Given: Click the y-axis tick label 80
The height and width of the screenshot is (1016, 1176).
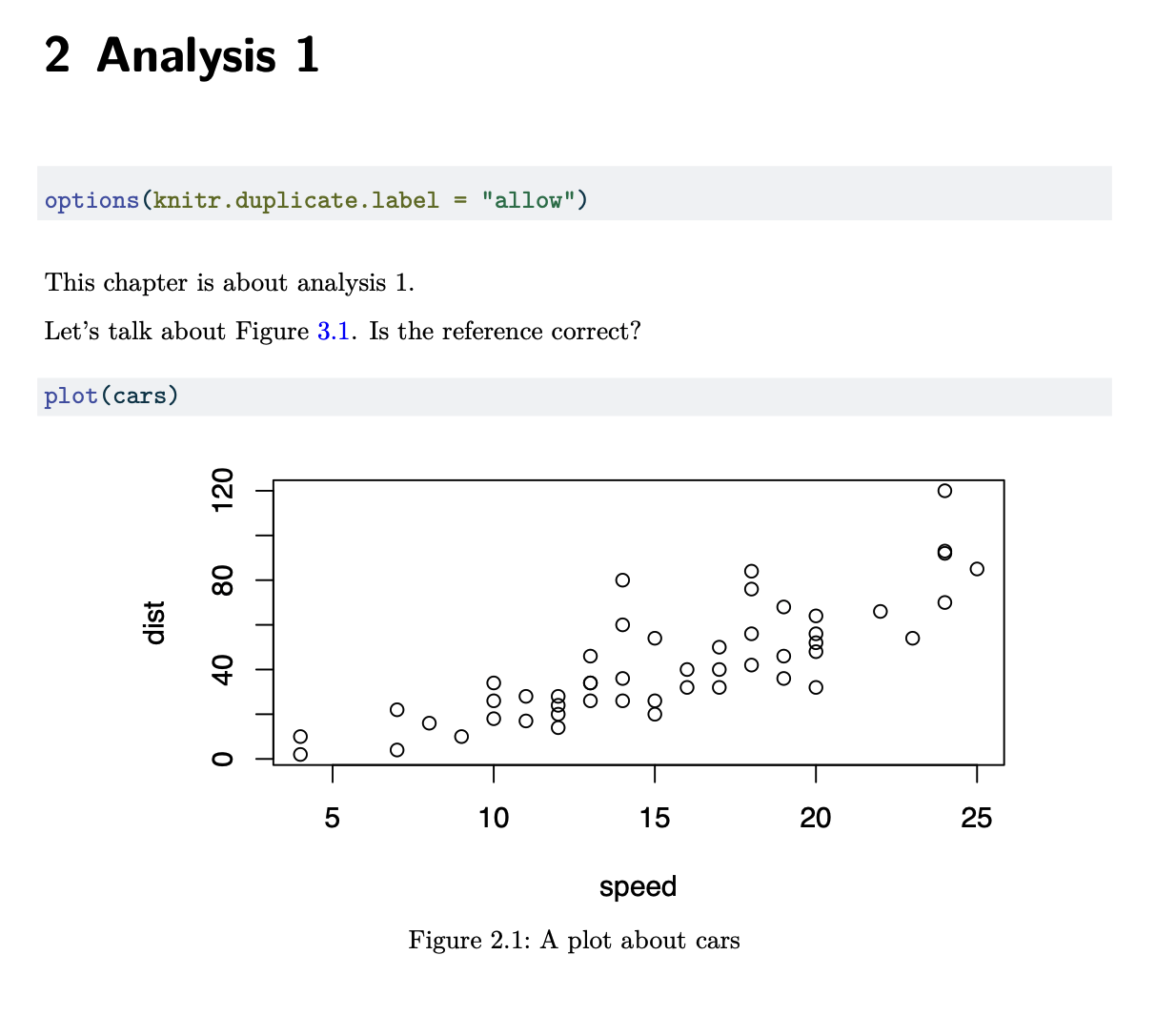Looking at the screenshot, I should tap(223, 580).
